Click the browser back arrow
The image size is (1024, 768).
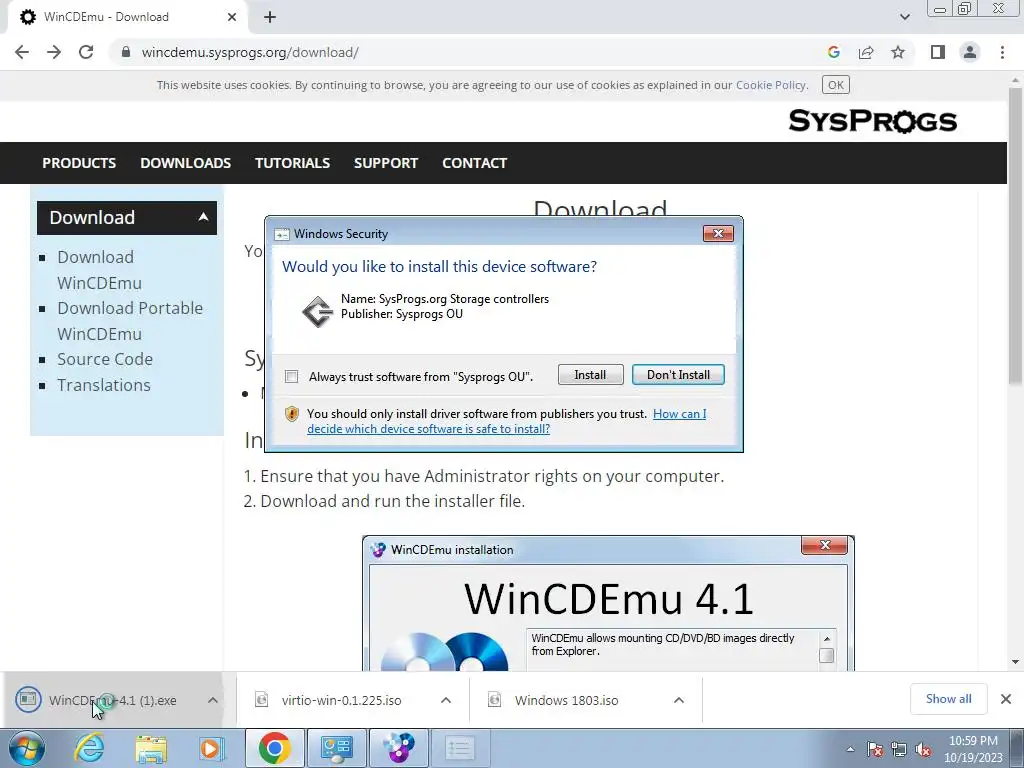click(22, 52)
